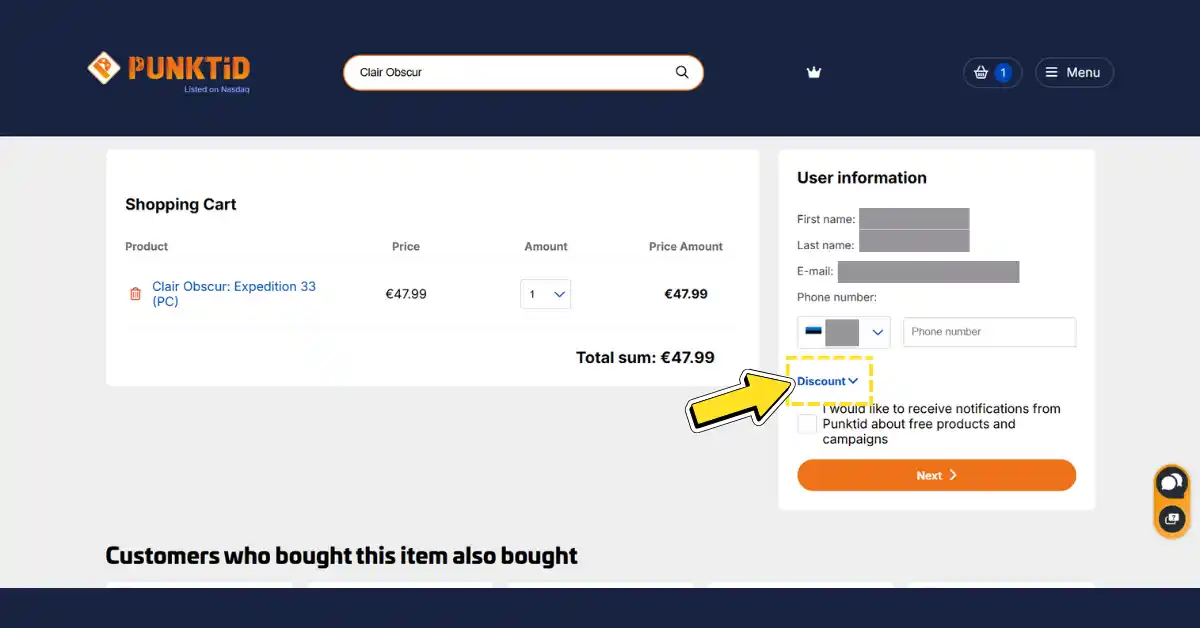Open the live chat bubble icon
The width and height of the screenshot is (1200, 628).
[1170, 484]
